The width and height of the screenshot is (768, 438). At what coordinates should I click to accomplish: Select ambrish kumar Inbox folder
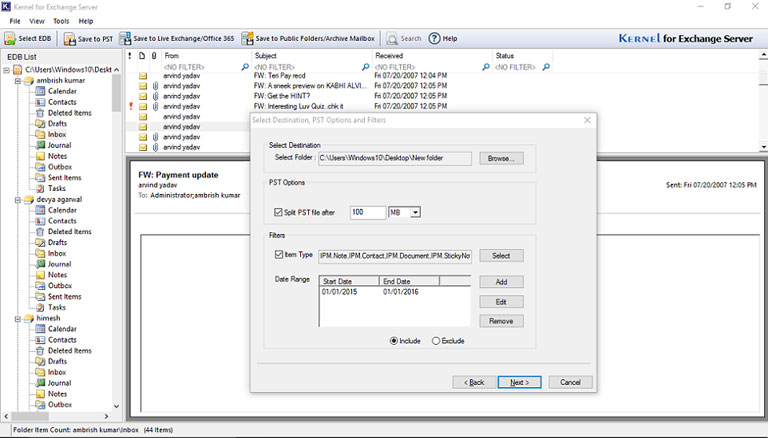pyautogui.click(x=57, y=134)
